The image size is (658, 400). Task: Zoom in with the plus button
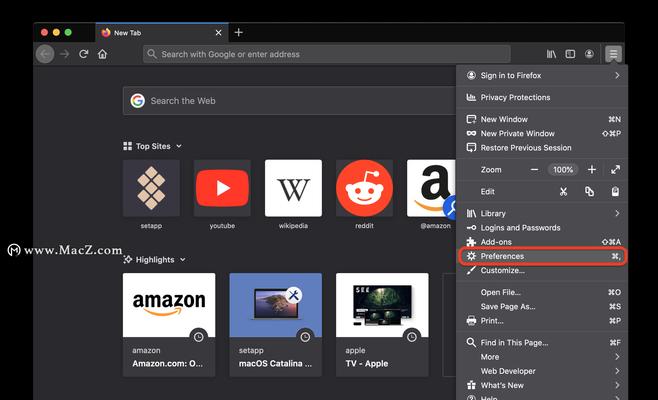click(x=592, y=170)
